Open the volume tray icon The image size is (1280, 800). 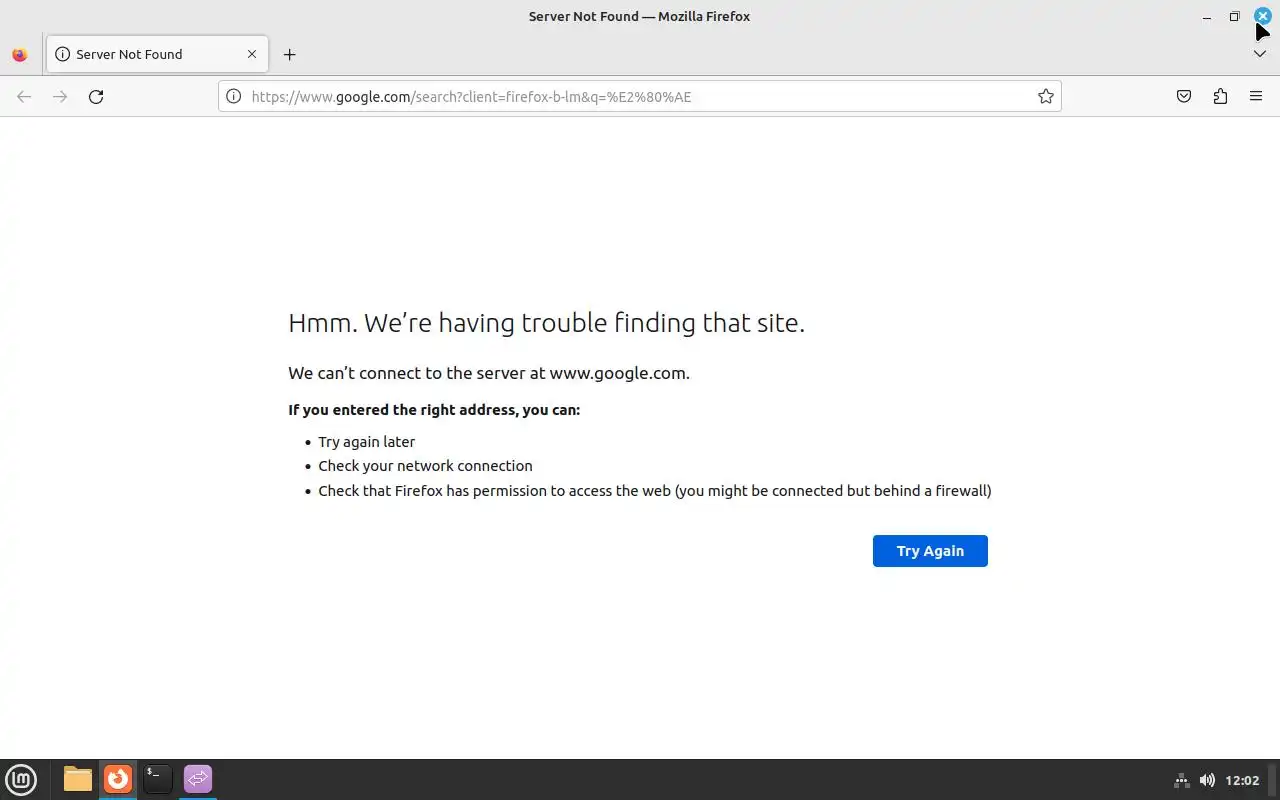[x=1207, y=780]
